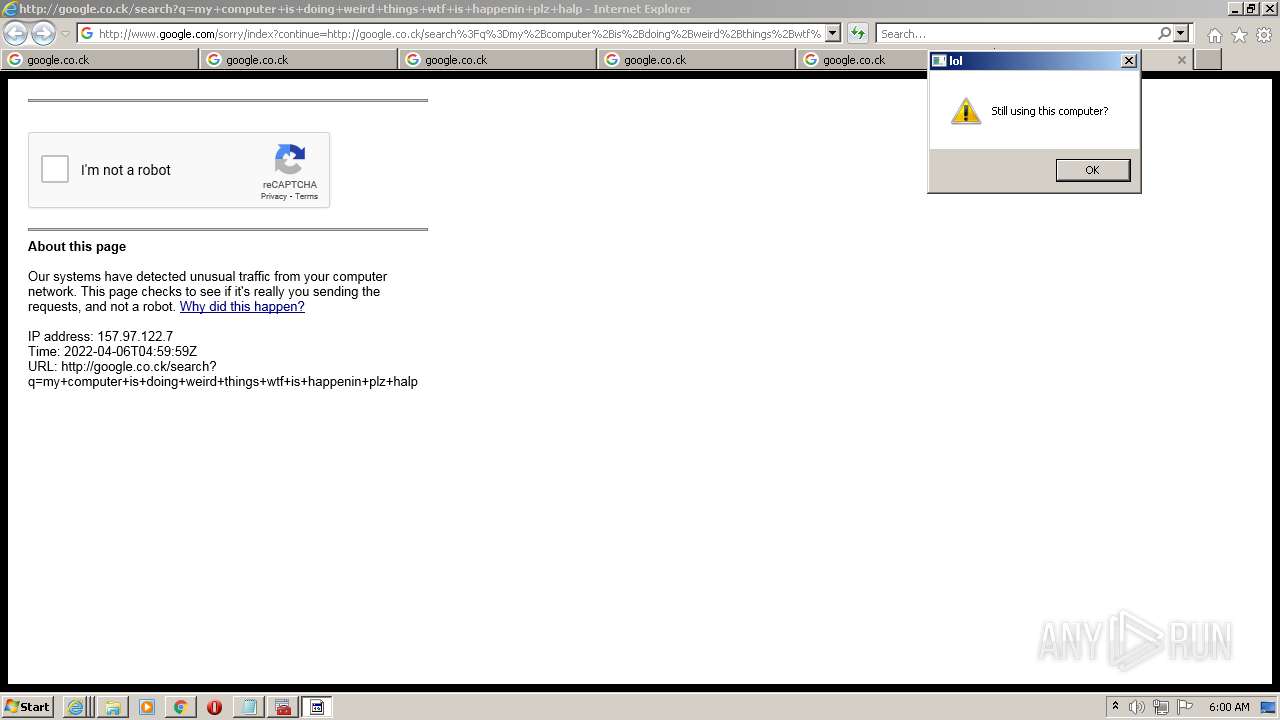The width and height of the screenshot is (1280, 720).
Task: Click the Still using this computer? text
Action: [x=1049, y=111]
